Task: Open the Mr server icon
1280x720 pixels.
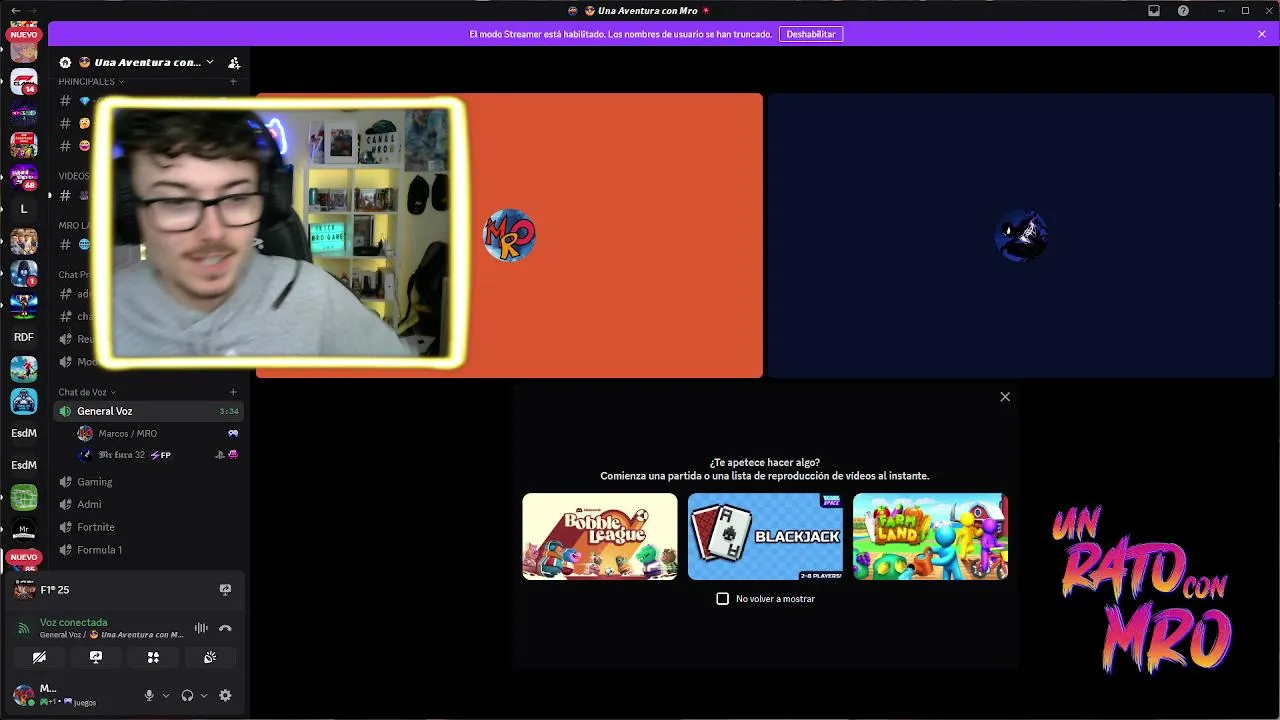Action: point(24,529)
